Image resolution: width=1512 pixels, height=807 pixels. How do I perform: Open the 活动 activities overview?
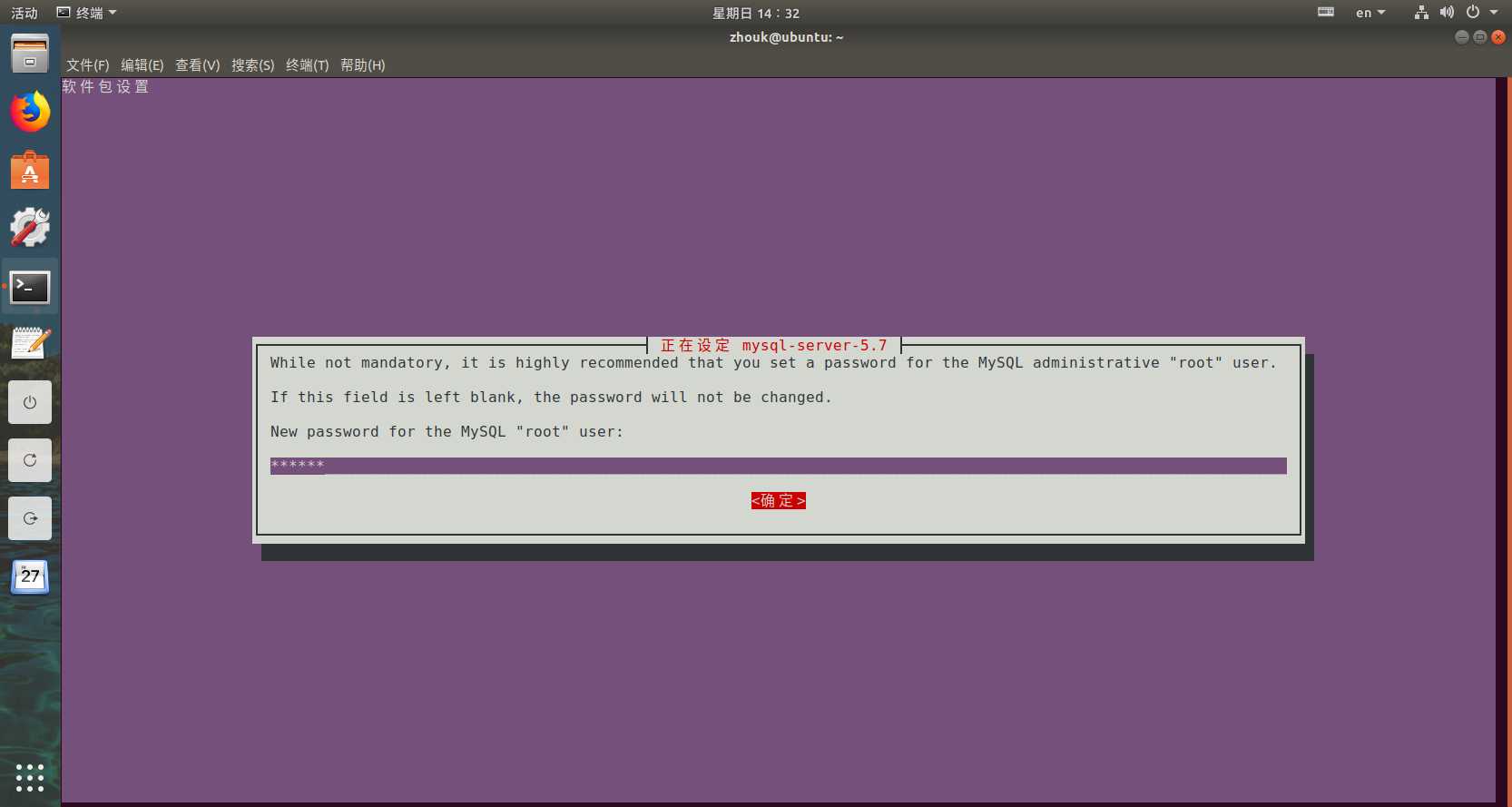click(25, 13)
